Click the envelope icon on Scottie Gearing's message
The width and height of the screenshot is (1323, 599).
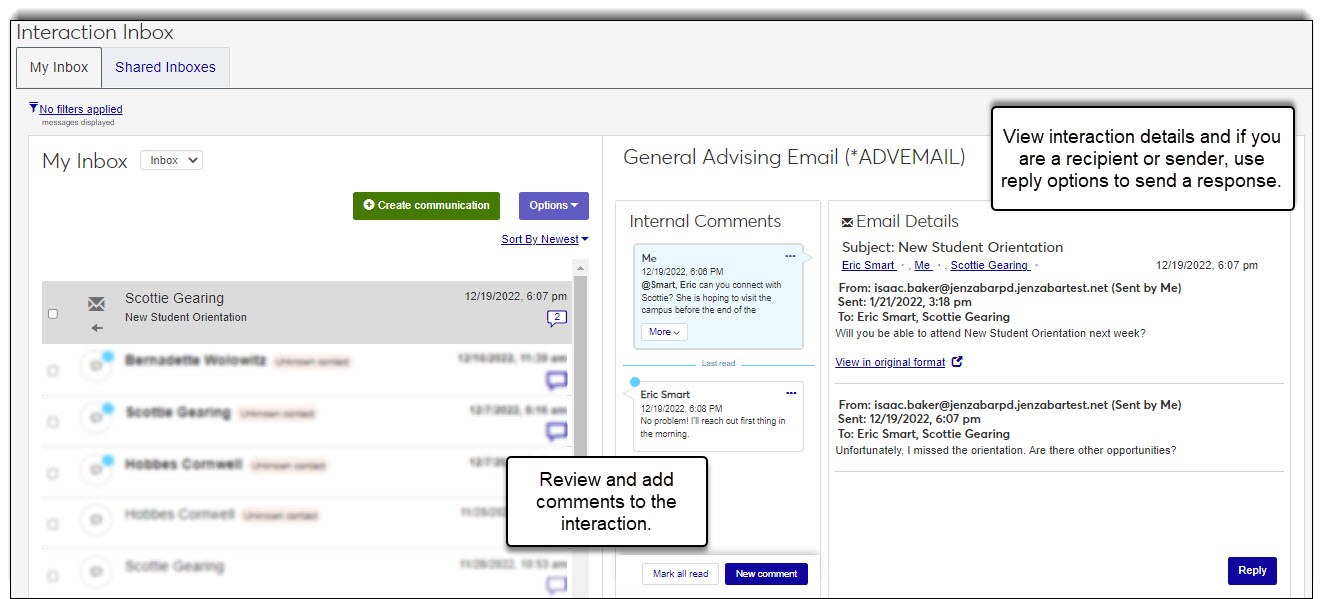click(96, 304)
